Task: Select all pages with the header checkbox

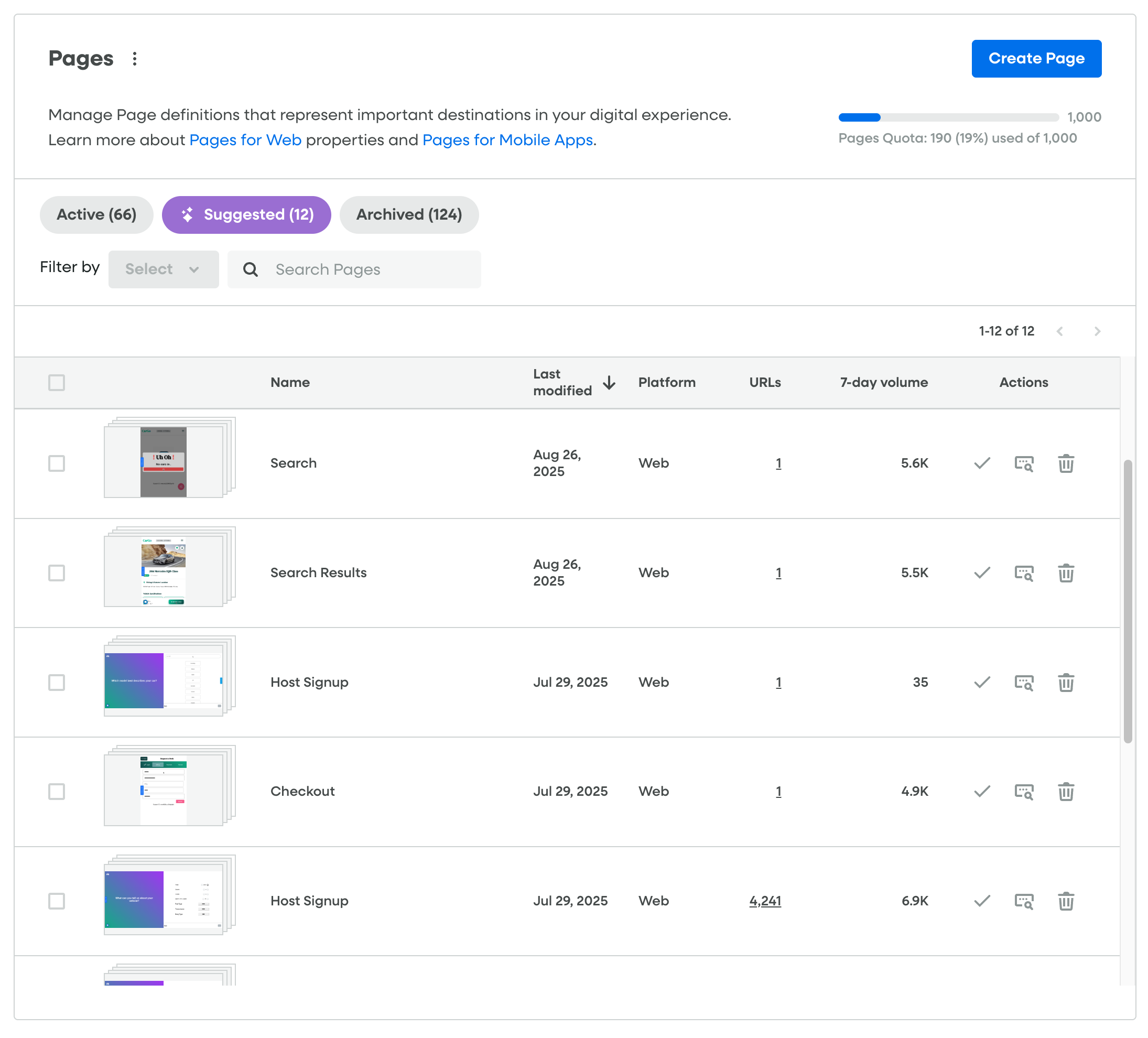Action: click(x=56, y=383)
